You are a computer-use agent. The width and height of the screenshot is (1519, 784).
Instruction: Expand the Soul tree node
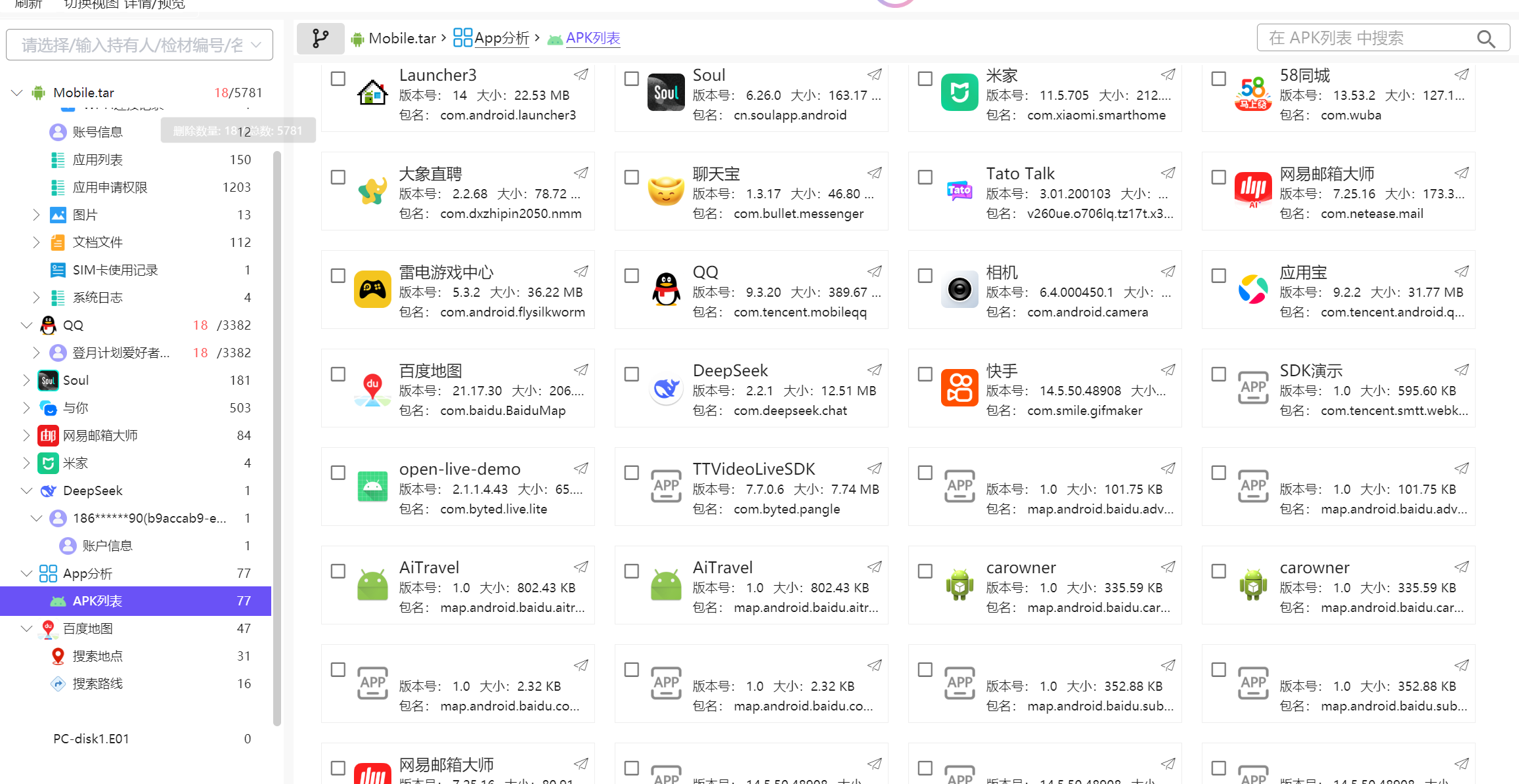click(27, 380)
